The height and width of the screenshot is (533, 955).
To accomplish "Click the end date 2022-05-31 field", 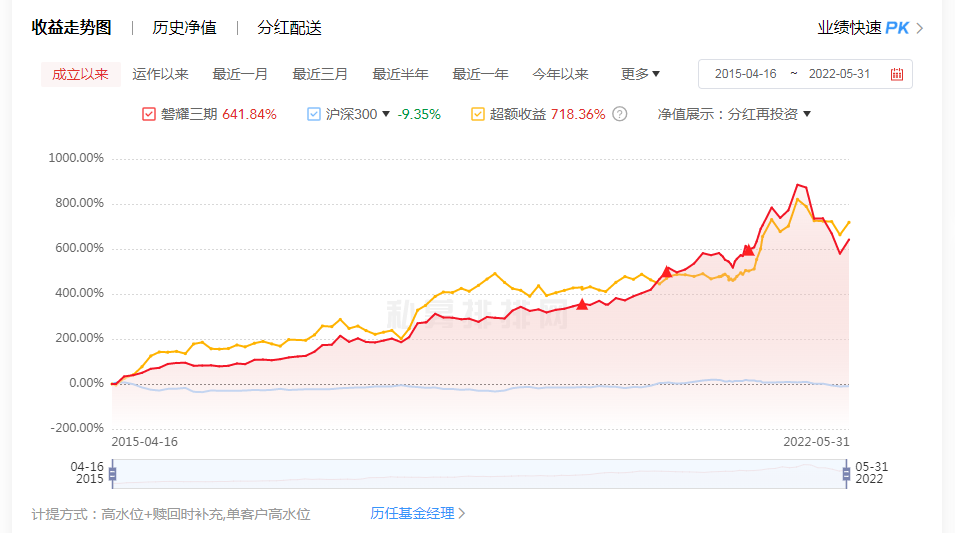I will (839, 74).
